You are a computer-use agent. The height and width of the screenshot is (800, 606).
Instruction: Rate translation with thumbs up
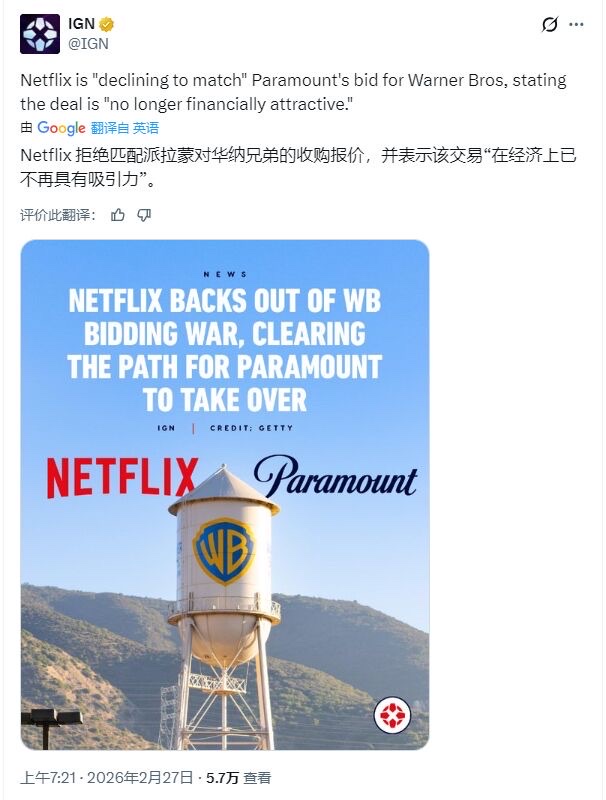click(x=118, y=215)
